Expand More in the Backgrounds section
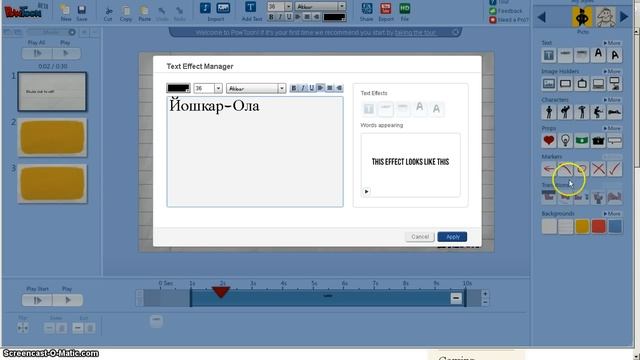The height and width of the screenshot is (360, 640). (x=612, y=213)
